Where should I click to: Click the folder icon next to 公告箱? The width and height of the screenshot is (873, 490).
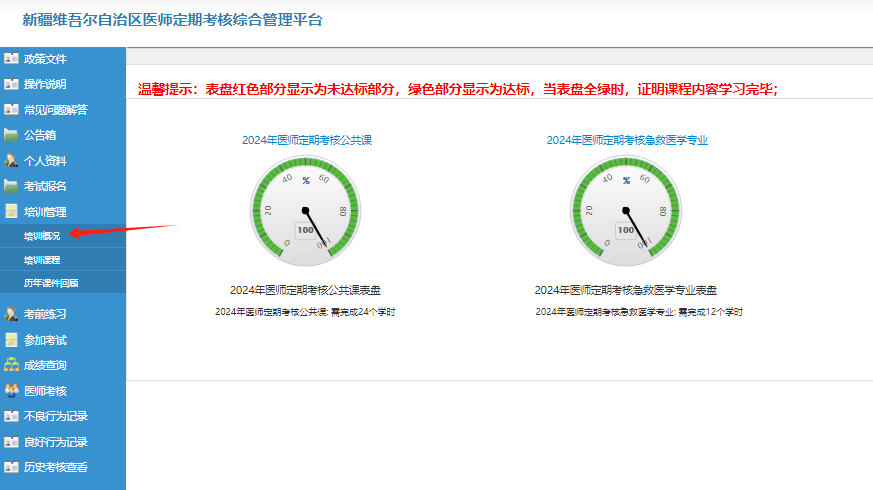pos(11,135)
